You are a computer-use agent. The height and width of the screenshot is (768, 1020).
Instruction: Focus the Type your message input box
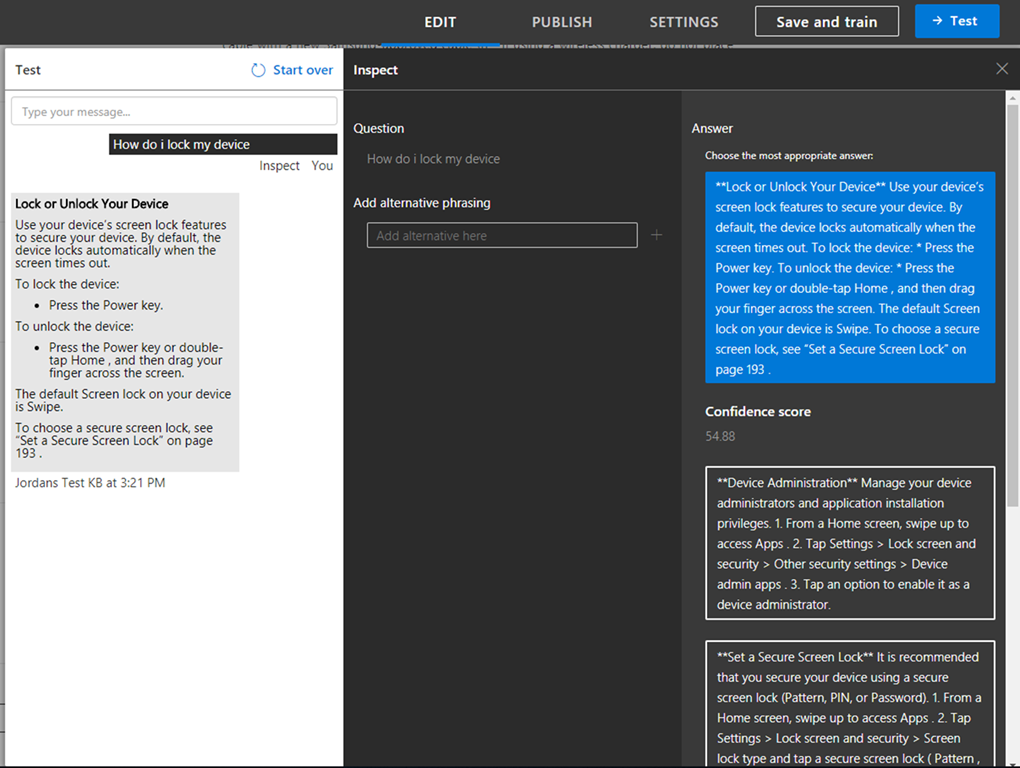(x=174, y=112)
